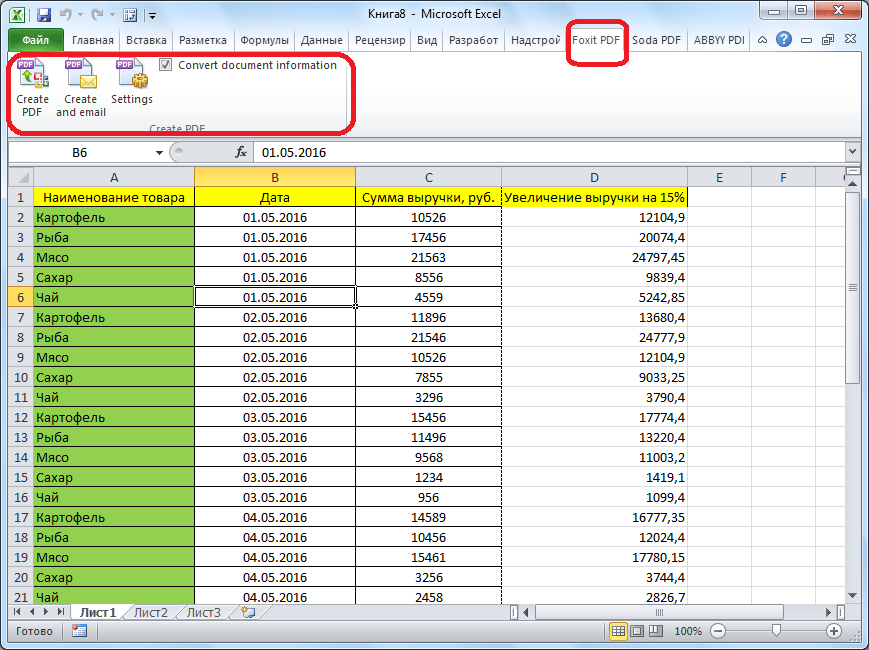The height and width of the screenshot is (650, 869).
Task: Click the insert new worksheet icon
Action: click(248, 612)
